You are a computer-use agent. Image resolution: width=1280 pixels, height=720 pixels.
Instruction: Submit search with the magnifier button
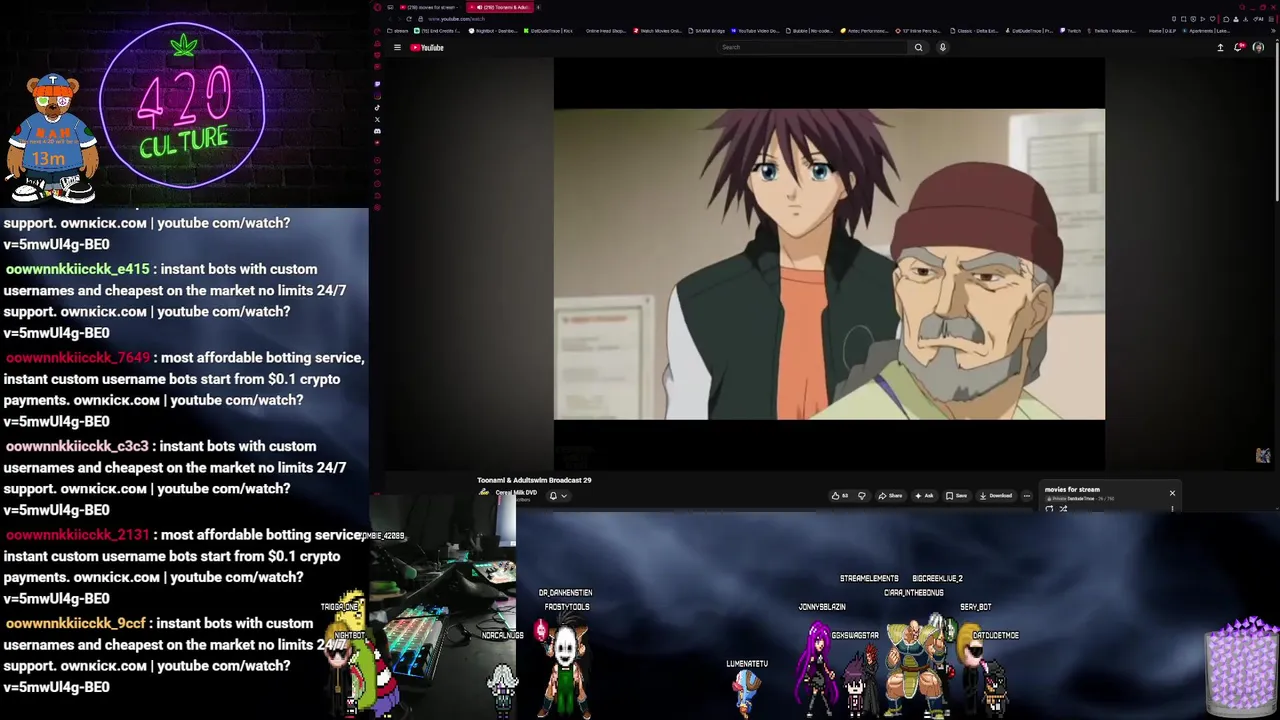918,47
